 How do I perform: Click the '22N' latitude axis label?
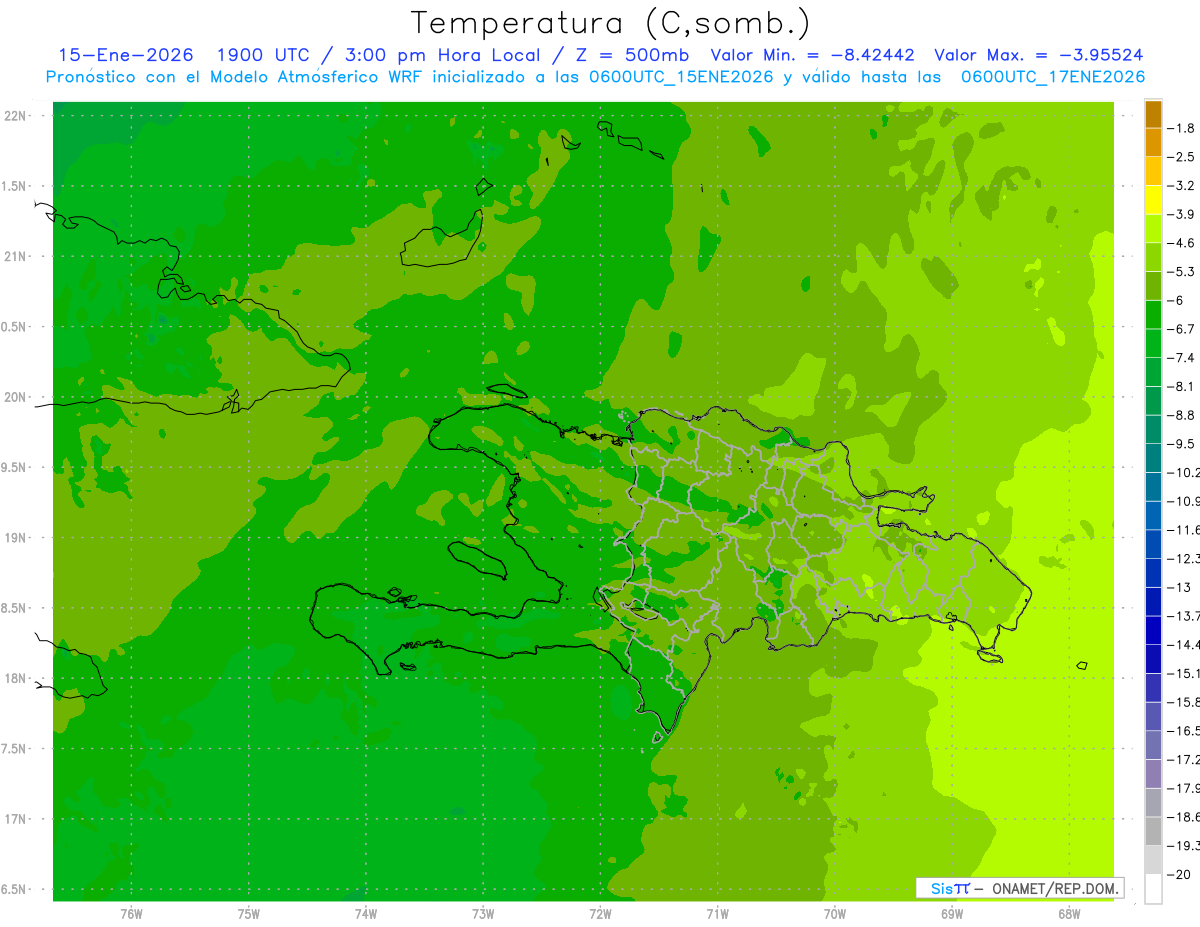click(17, 116)
